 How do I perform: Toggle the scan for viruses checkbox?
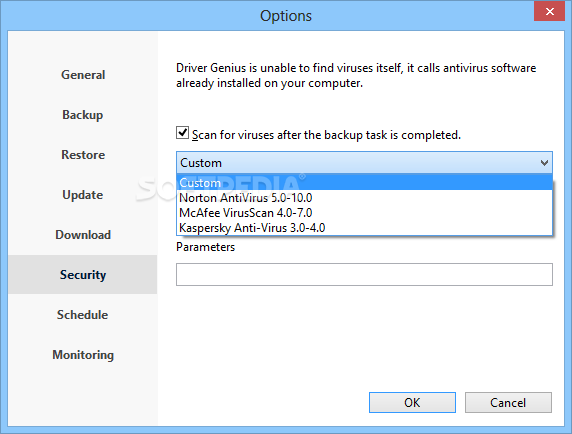pos(182,133)
